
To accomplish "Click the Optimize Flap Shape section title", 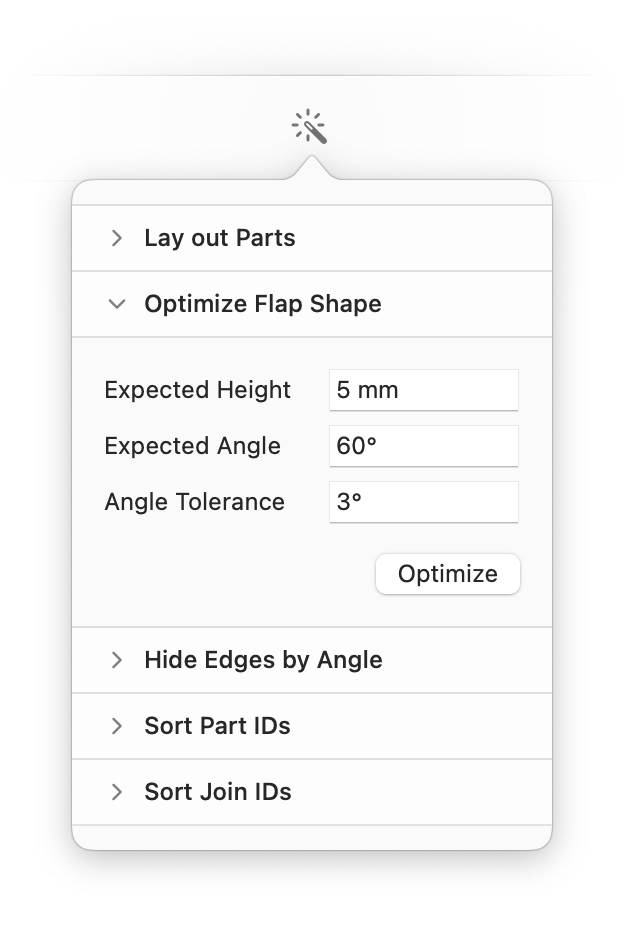I will tap(263, 304).
